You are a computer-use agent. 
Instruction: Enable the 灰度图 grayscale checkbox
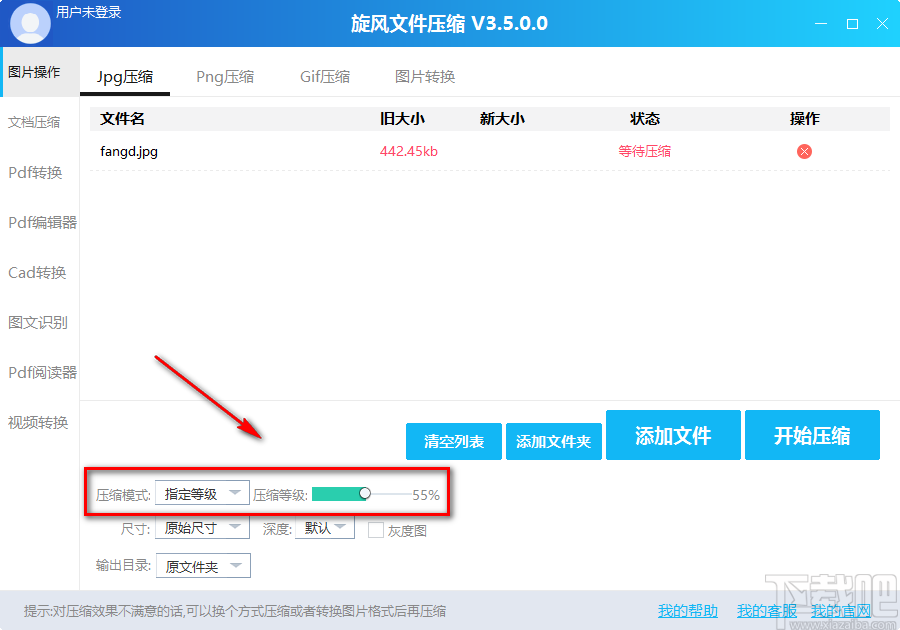coord(374,529)
